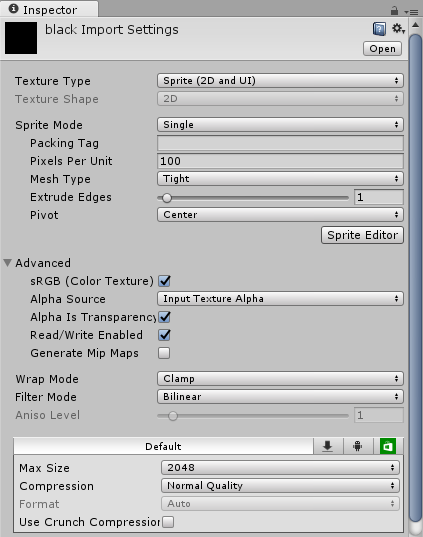Open the Inspector pane options menu
Viewport: 423px width, 537px height.
pos(411,12)
